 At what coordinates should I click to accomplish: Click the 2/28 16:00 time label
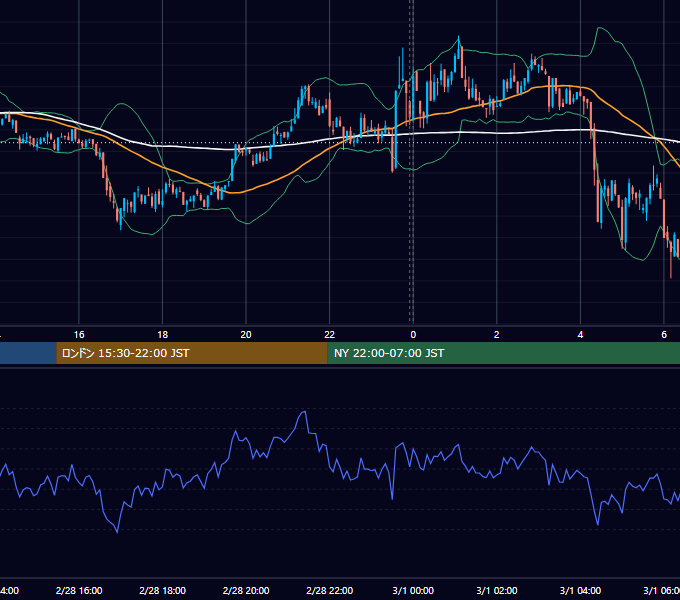[79, 590]
